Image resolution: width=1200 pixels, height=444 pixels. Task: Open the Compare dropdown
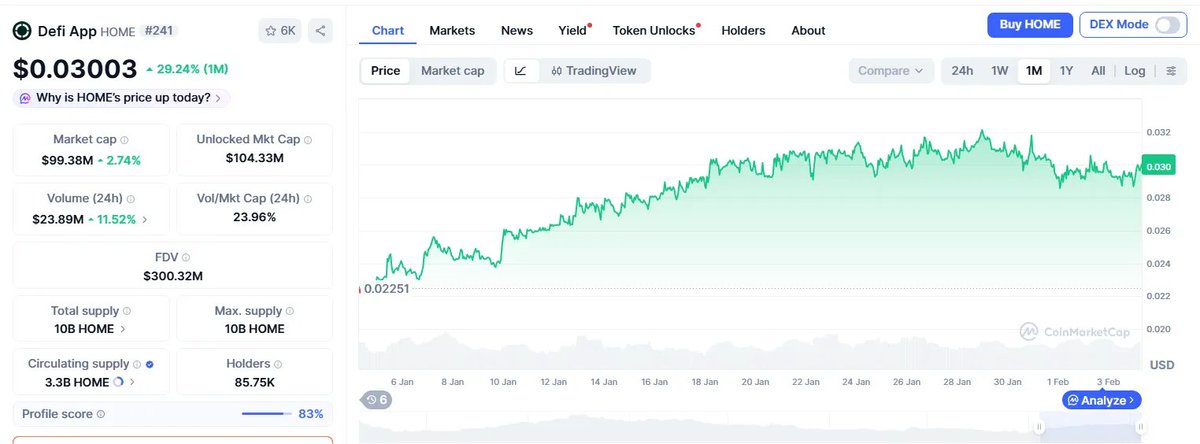click(891, 71)
